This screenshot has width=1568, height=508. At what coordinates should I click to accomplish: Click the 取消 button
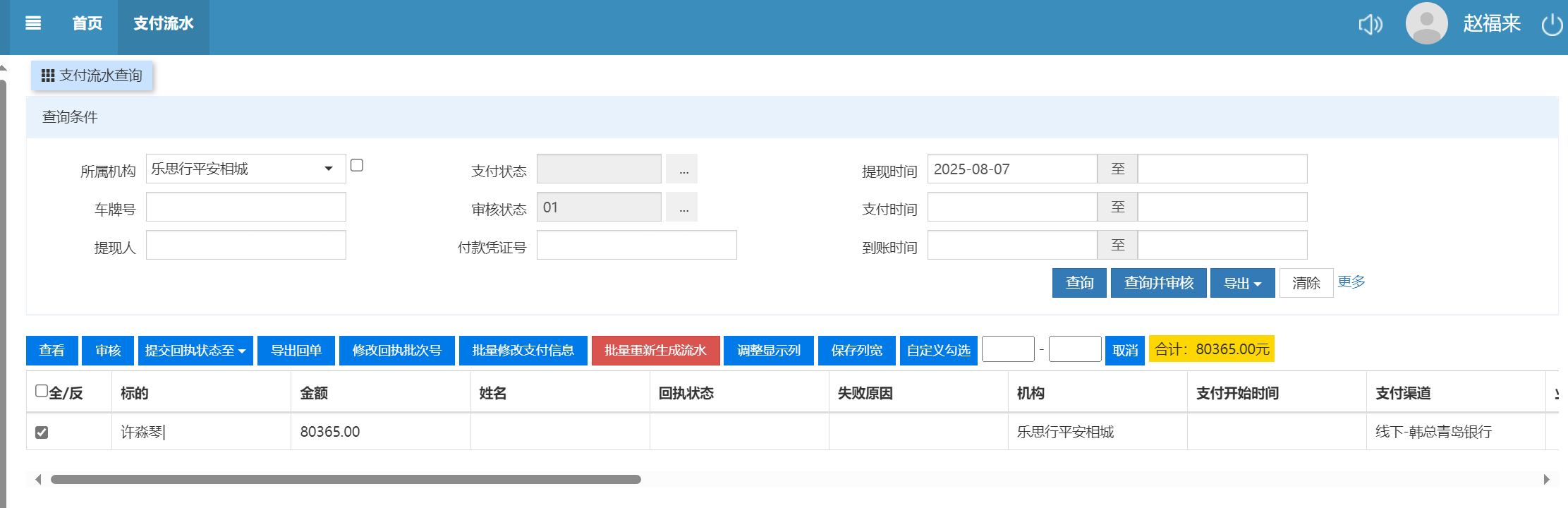click(x=1125, y=351)
